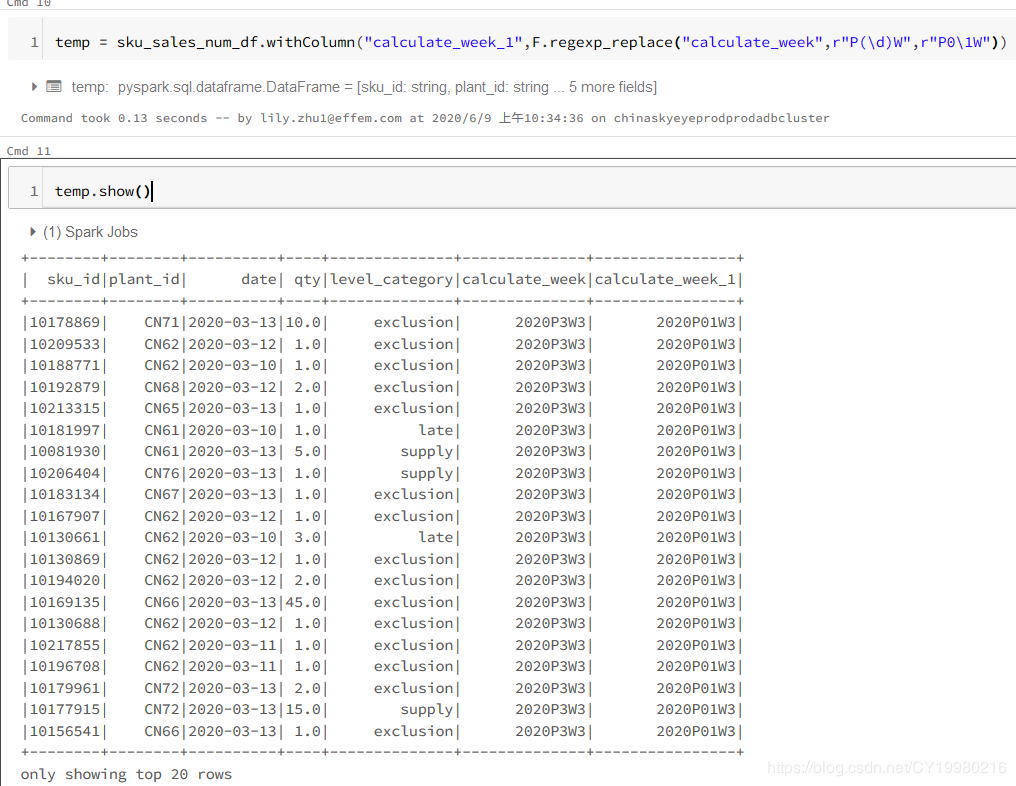
Task: Click the line number 1 in Cmd 11
Action: [x=34, y=191]
